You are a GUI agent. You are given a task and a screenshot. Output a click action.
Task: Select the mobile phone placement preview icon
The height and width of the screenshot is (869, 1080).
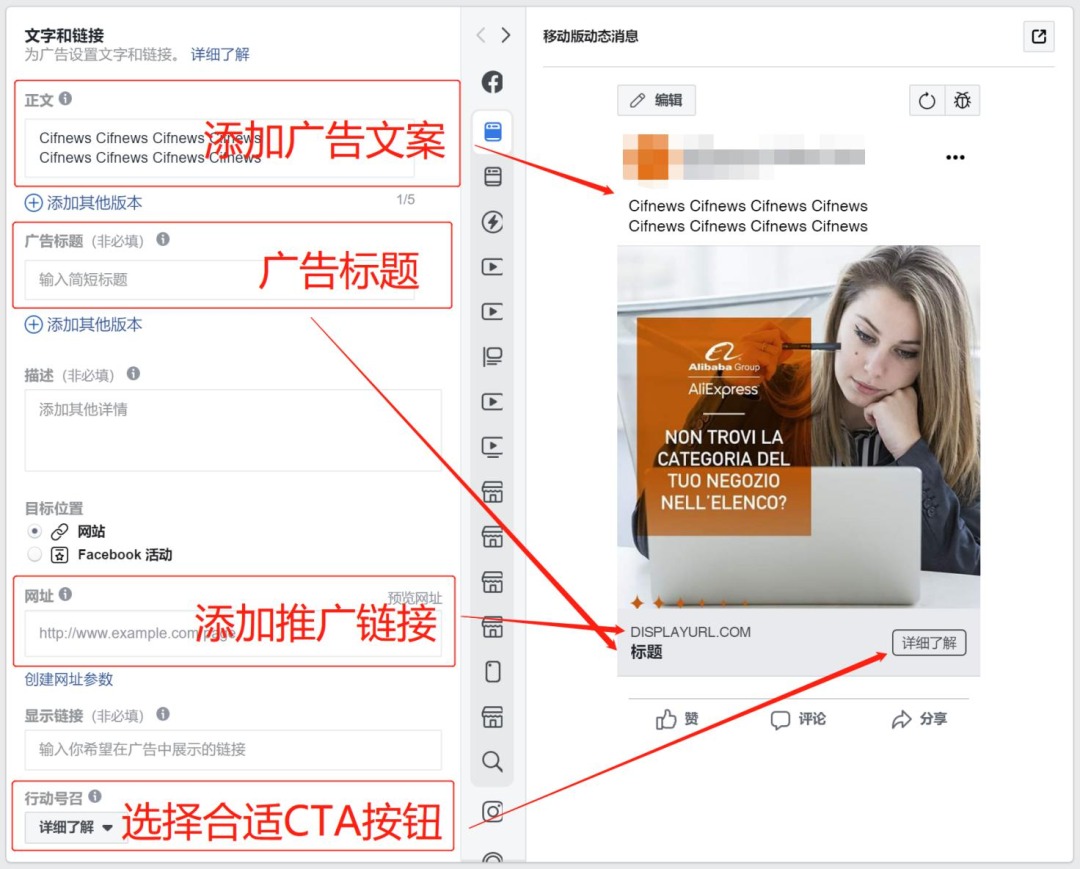tap(492, 672)
